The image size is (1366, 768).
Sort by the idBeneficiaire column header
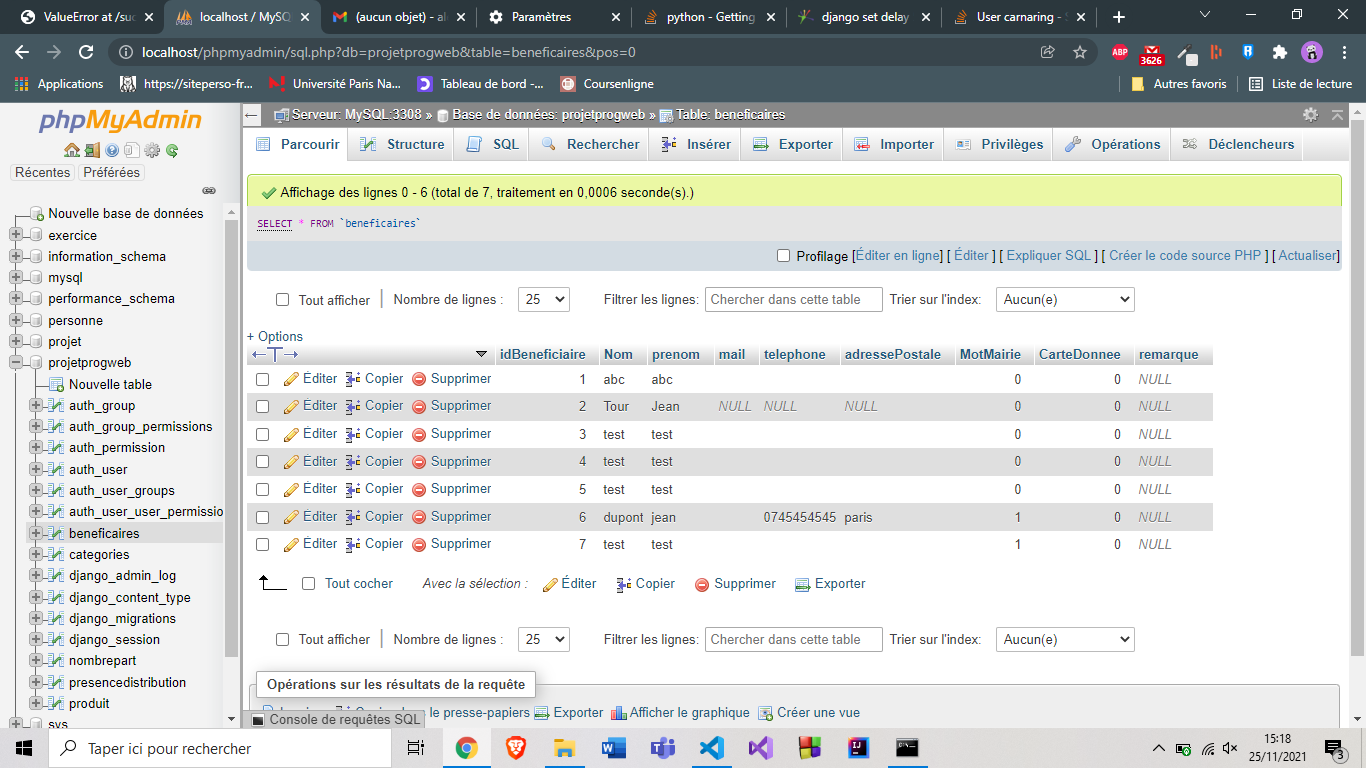[542, 355]
